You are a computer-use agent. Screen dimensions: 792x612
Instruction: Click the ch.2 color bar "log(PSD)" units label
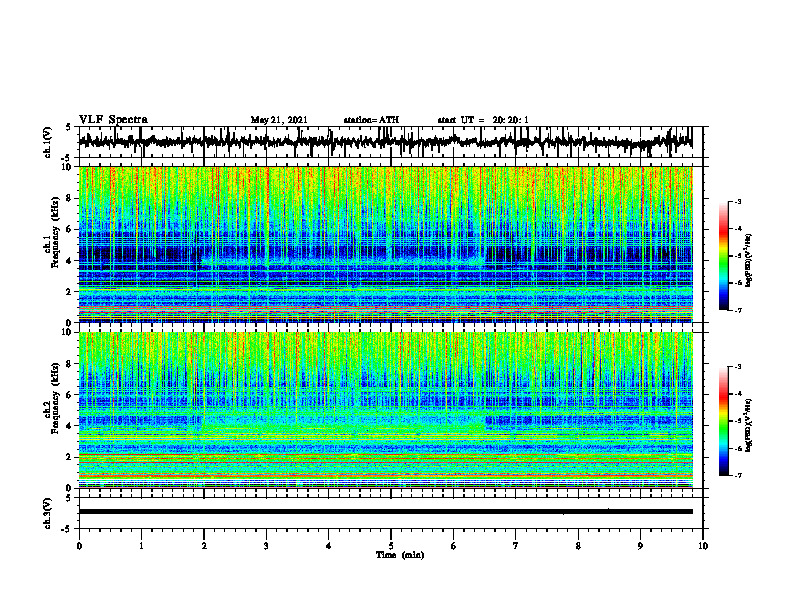[x=749, y=425]
